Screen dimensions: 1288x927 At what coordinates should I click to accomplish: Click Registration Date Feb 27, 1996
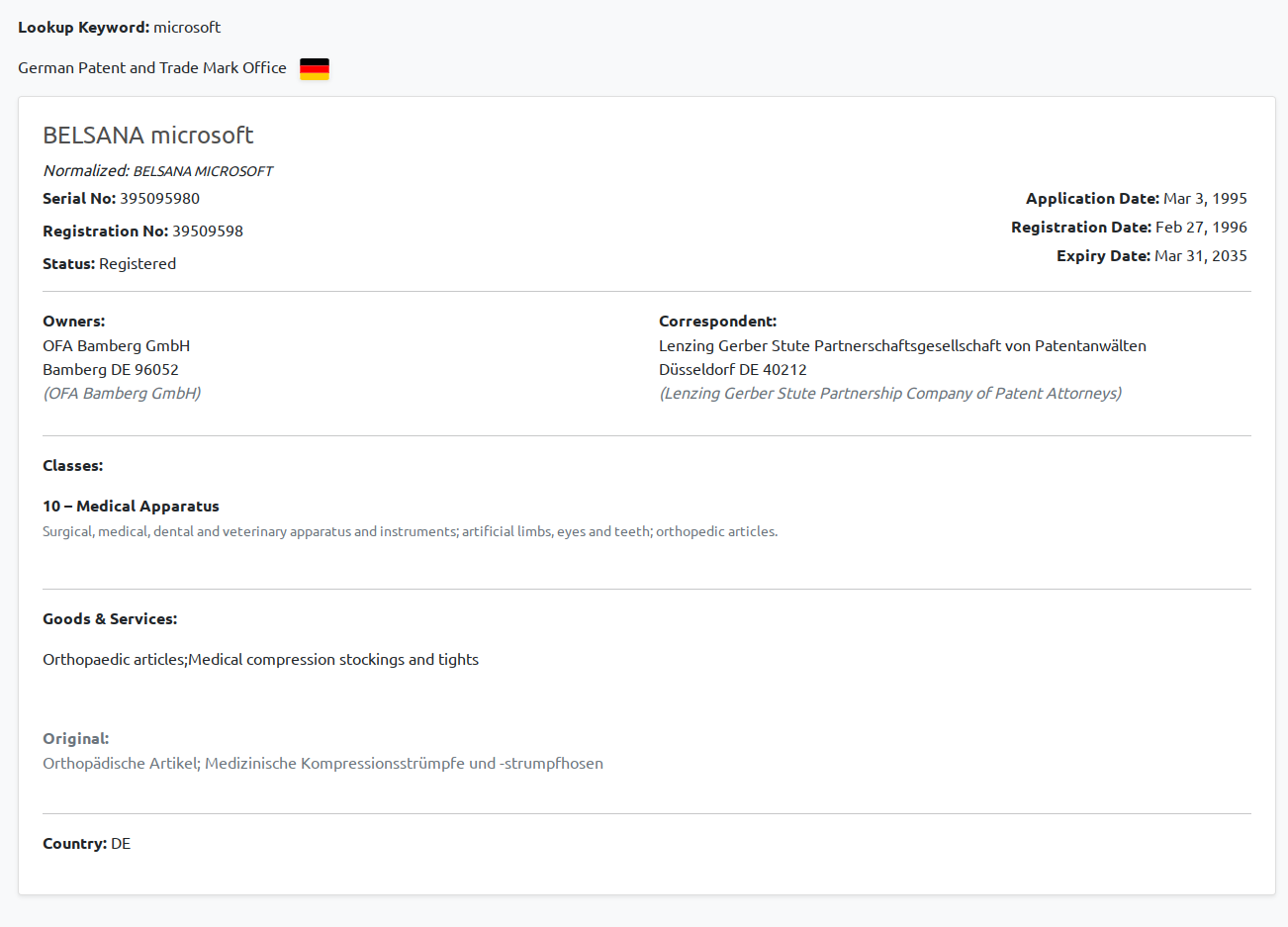click(1129, 227)
